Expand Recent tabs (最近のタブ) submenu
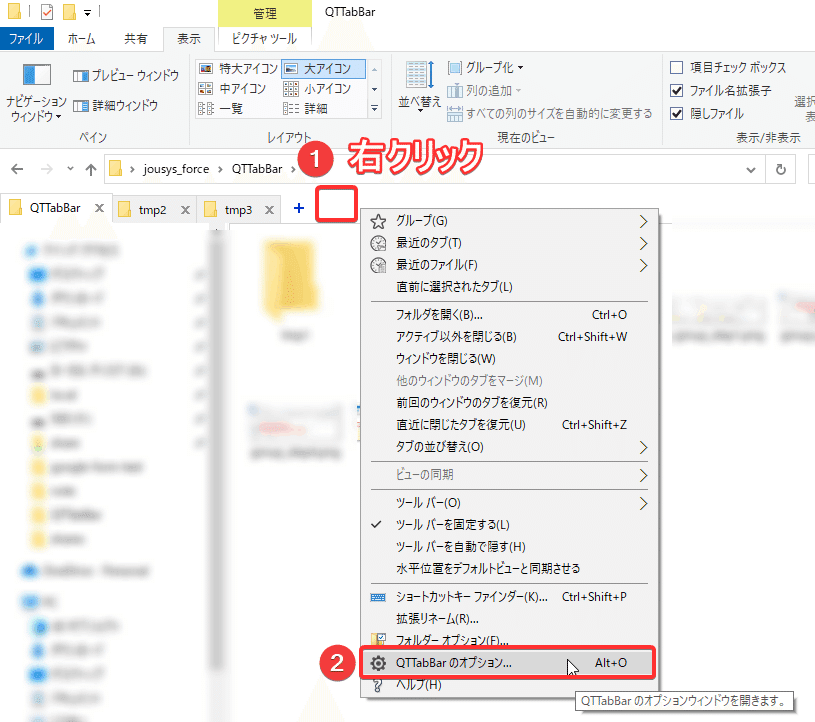 pos(508,243)
